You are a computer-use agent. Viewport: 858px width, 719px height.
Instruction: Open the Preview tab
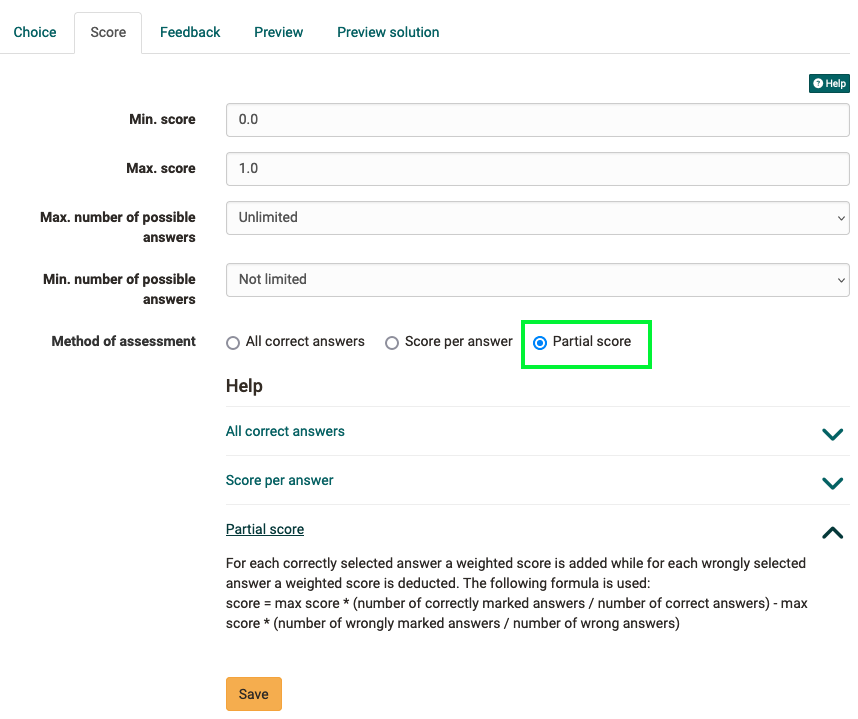click(x=278, y=32)
